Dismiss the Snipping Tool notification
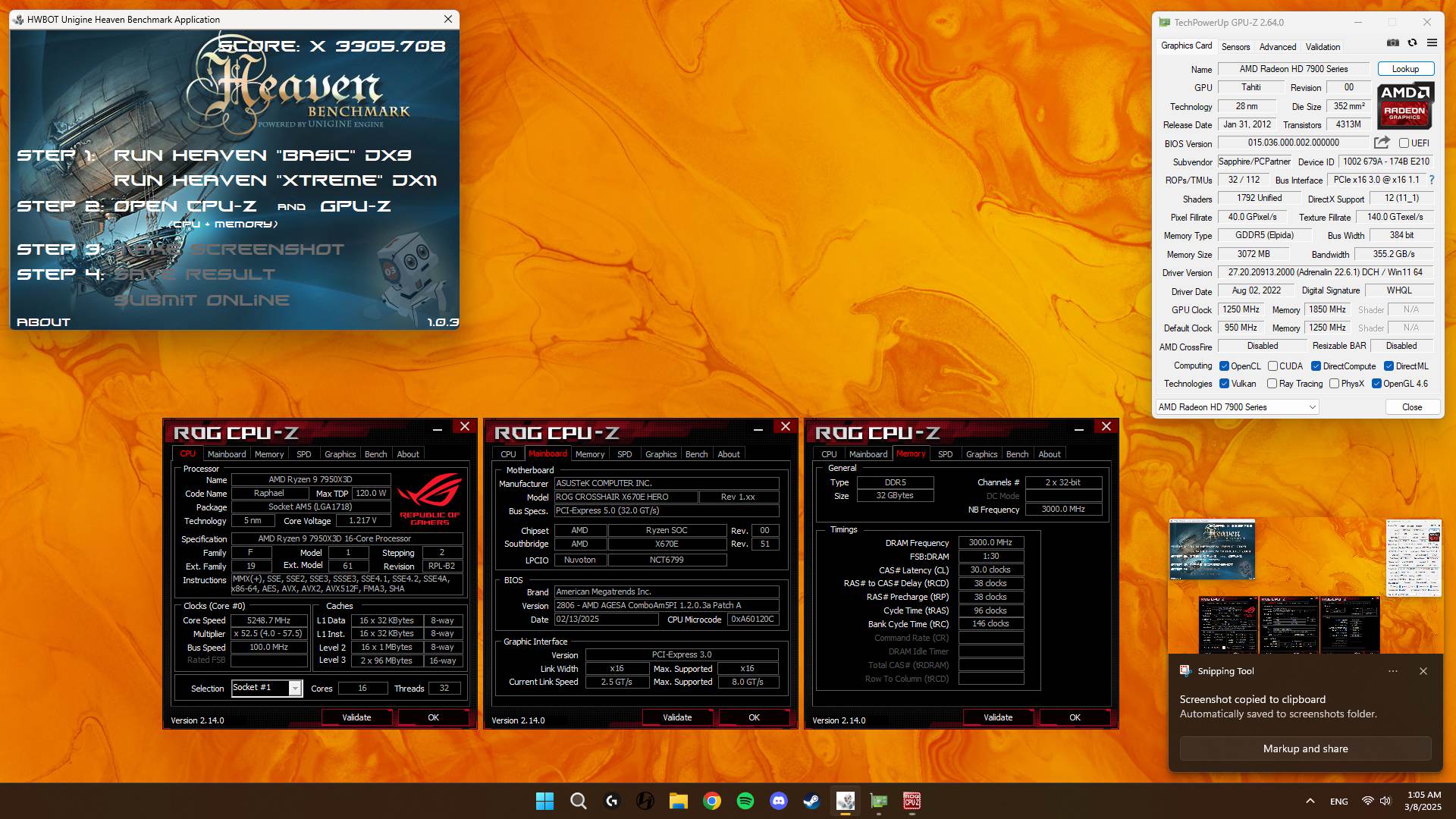The width and height of the screenshot is (1456, 819). [1423, 671]
